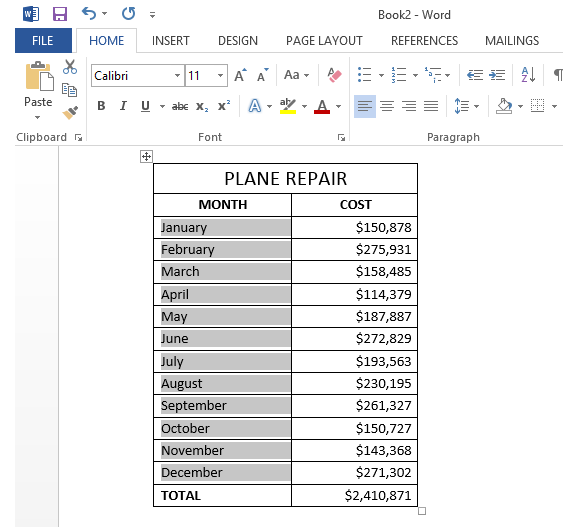Center the text alignment
563x527 pixels.
click(x=387, y=106)
